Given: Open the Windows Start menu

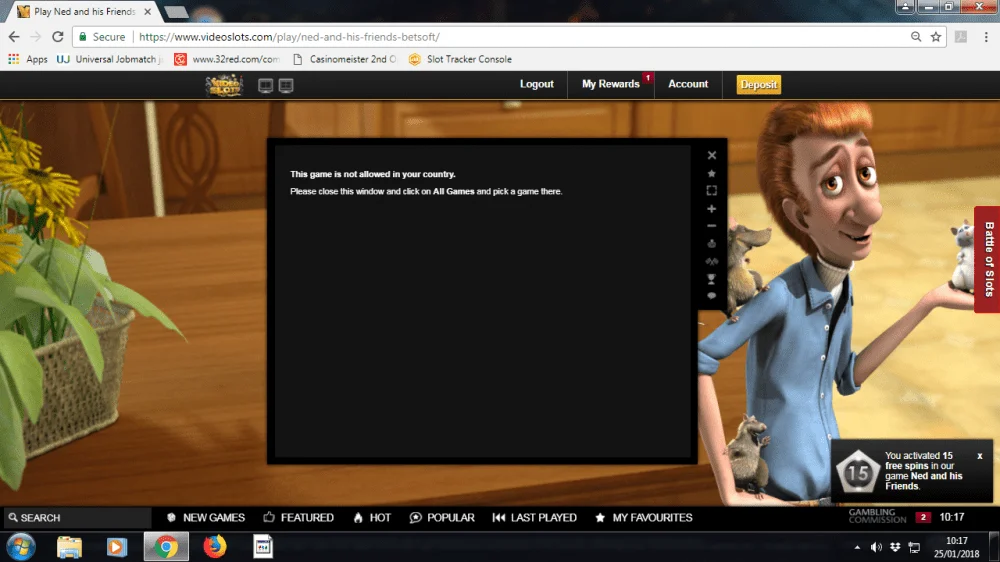Looking at the screenshot, I should click(x=20, y=547).
